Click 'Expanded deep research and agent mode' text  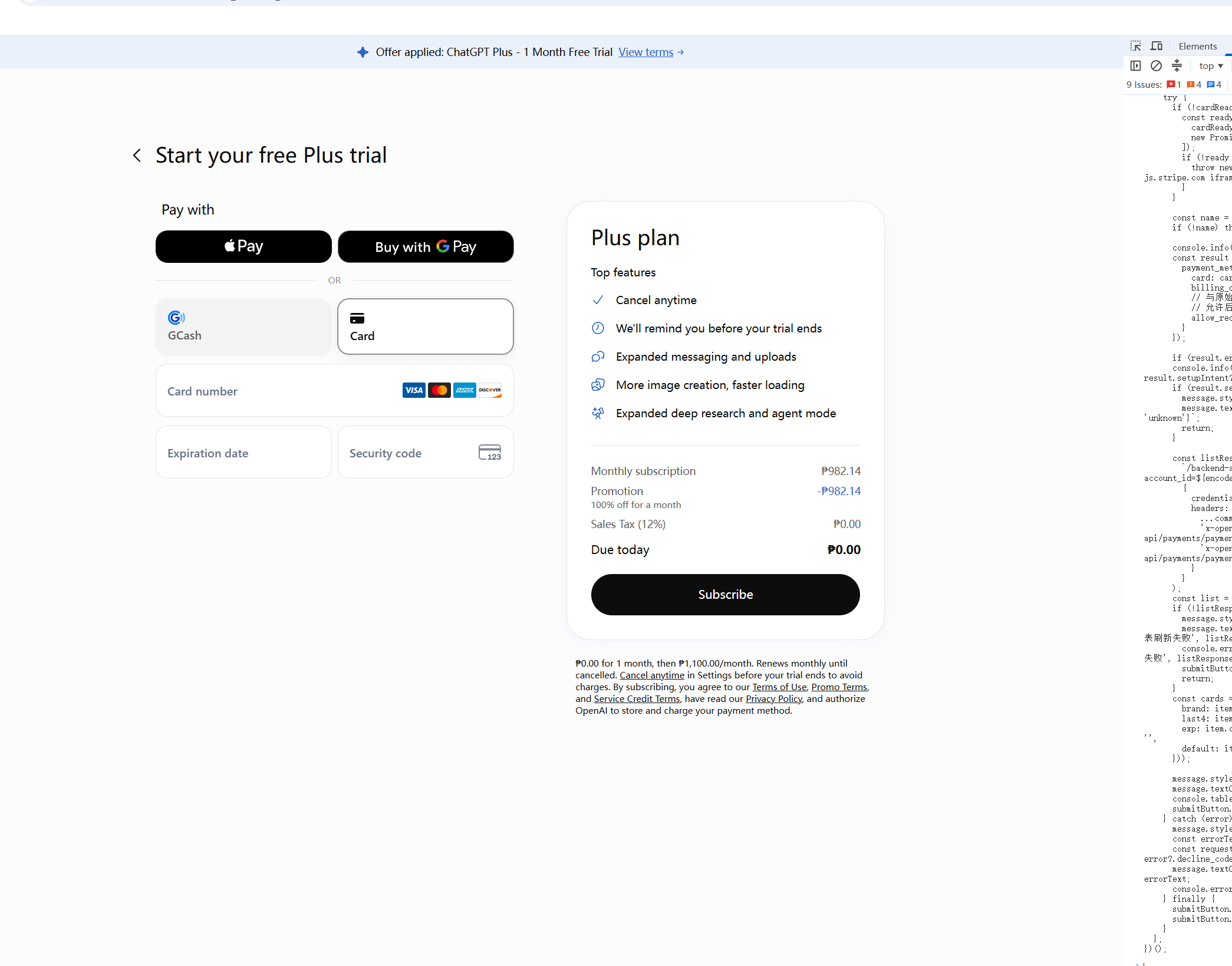726,413
